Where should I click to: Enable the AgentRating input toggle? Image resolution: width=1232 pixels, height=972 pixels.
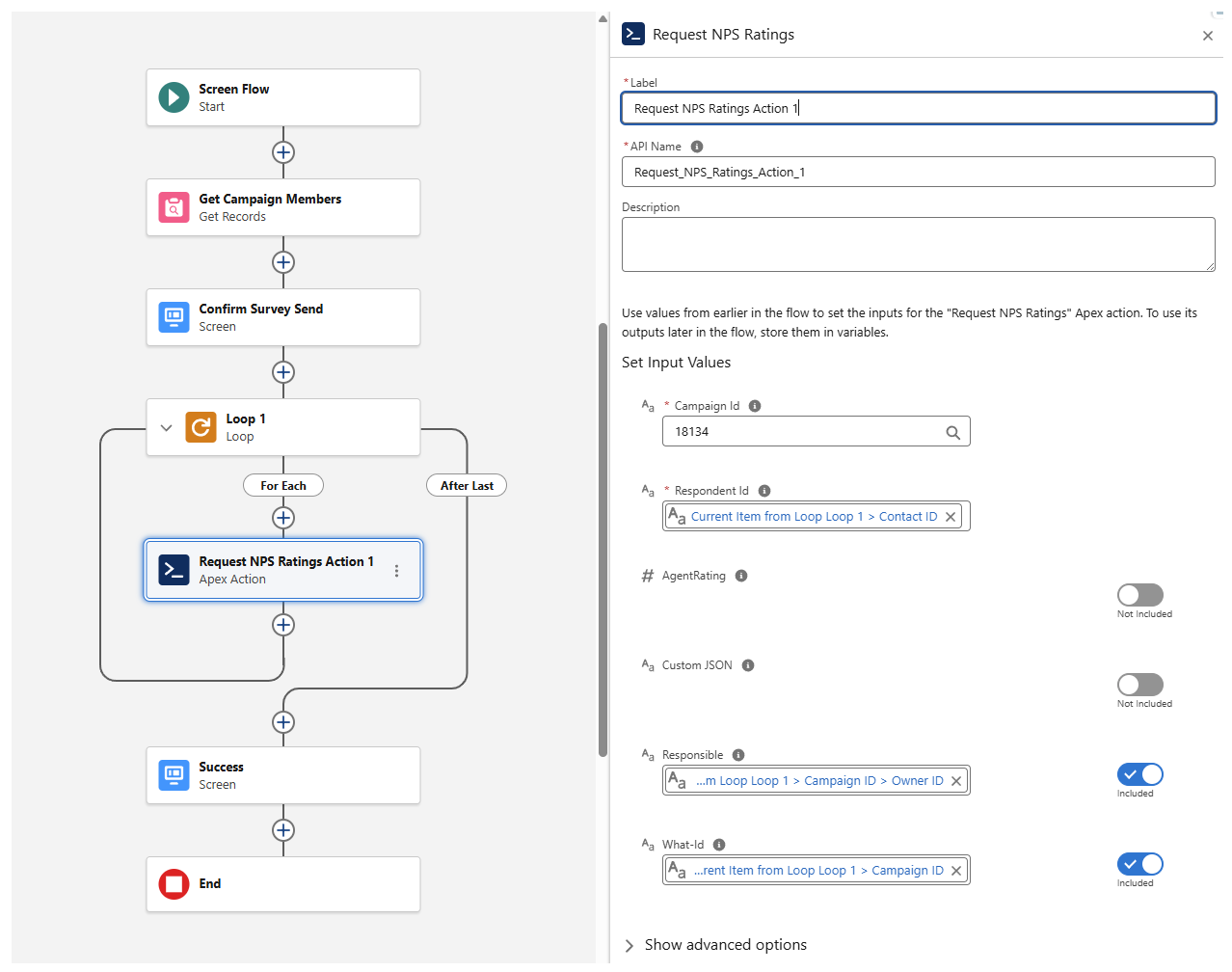point(1140,595)
